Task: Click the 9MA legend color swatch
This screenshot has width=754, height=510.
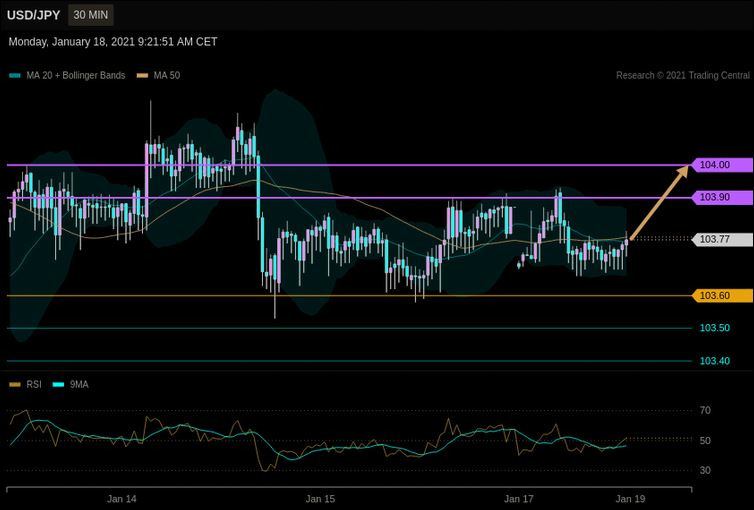Action: click(x=58, y=385)
